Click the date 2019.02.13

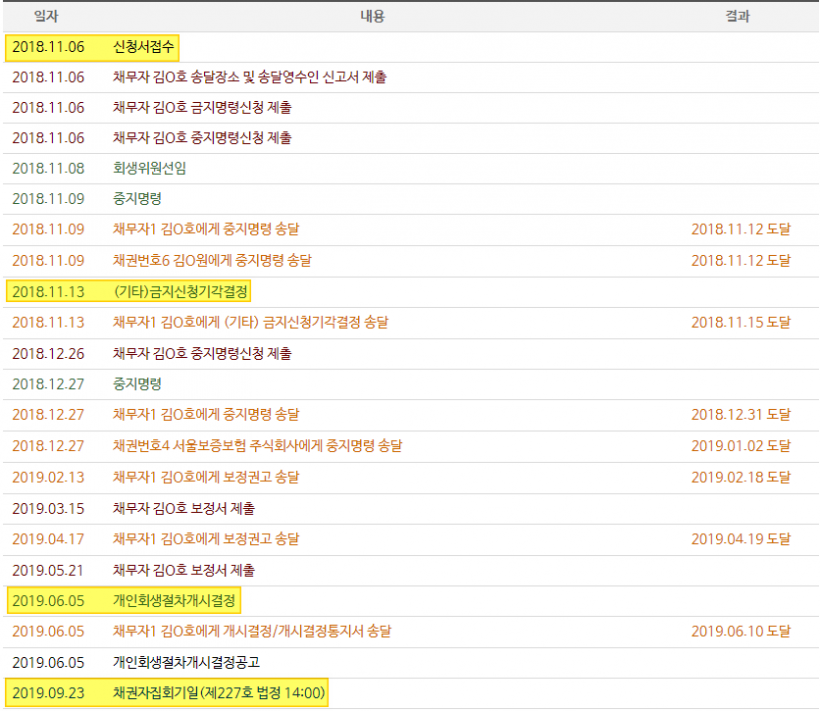pyautogui.click(x=48, y=477)
